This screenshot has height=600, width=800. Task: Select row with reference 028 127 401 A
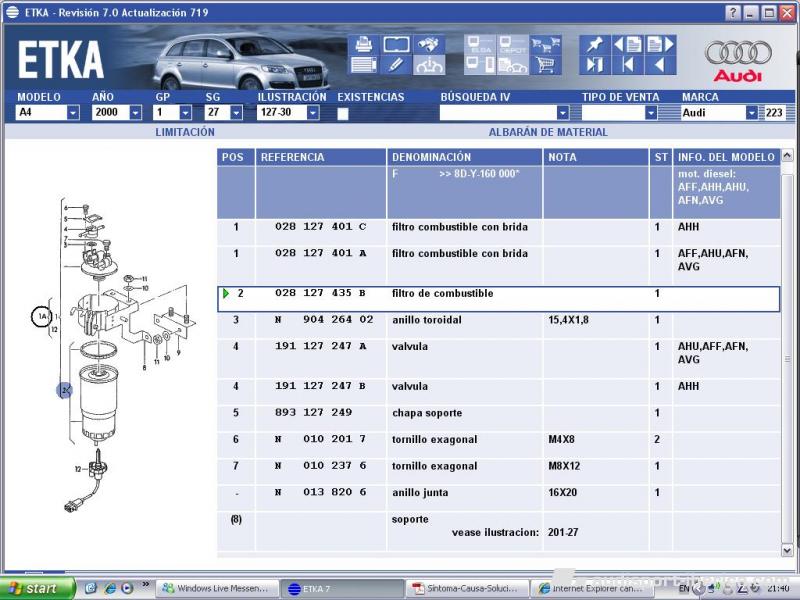[x=498, y=265]
